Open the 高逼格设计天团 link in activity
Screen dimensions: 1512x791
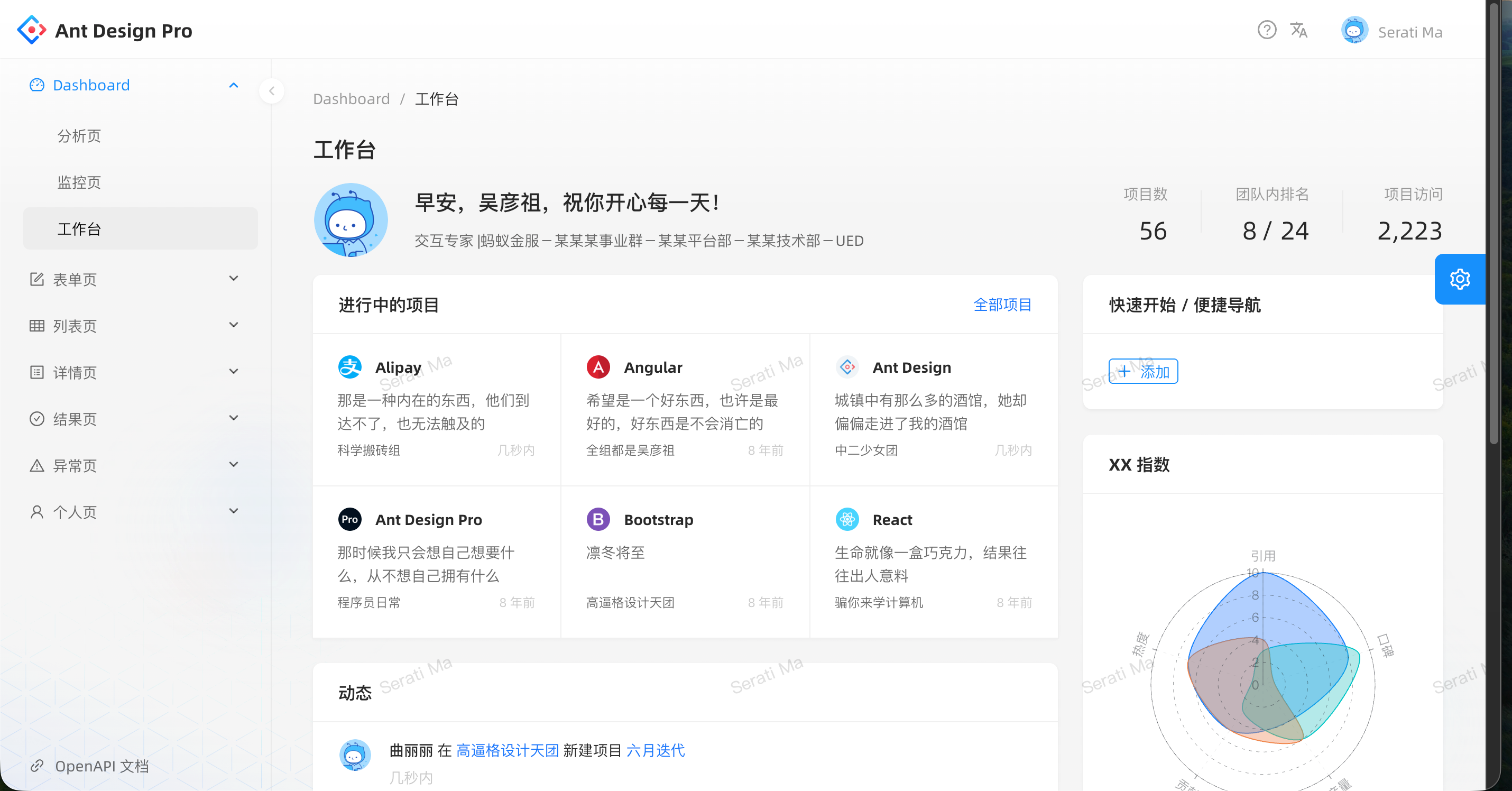507,750
